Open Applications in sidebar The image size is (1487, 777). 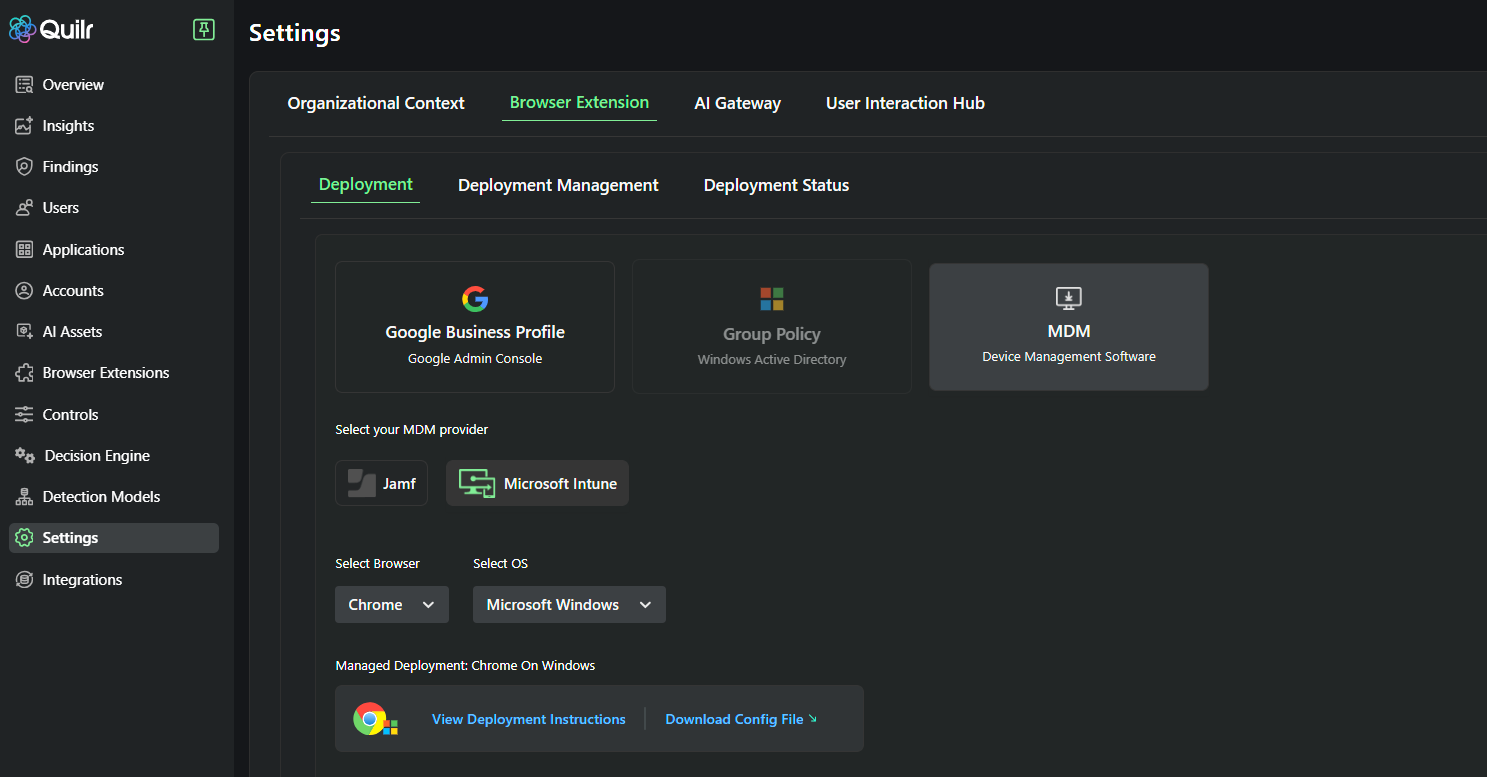tap(114, 250)
